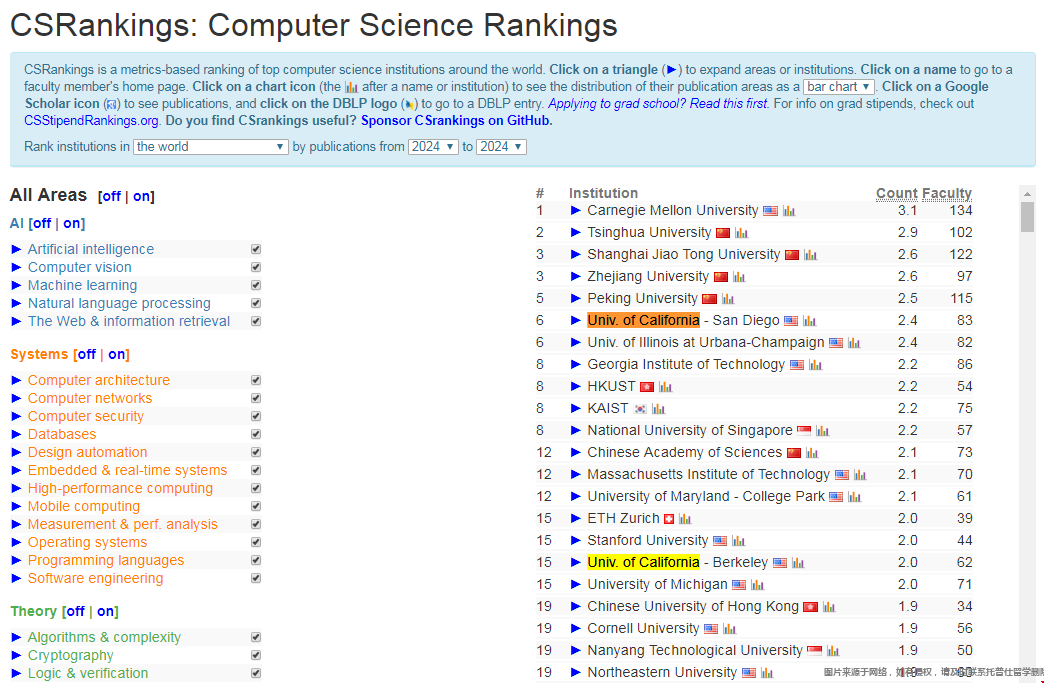The height and width of the screenshot is (683, 1044).
Task: Click University of Michigan chart icon
Action: click(x=758, y=584)
